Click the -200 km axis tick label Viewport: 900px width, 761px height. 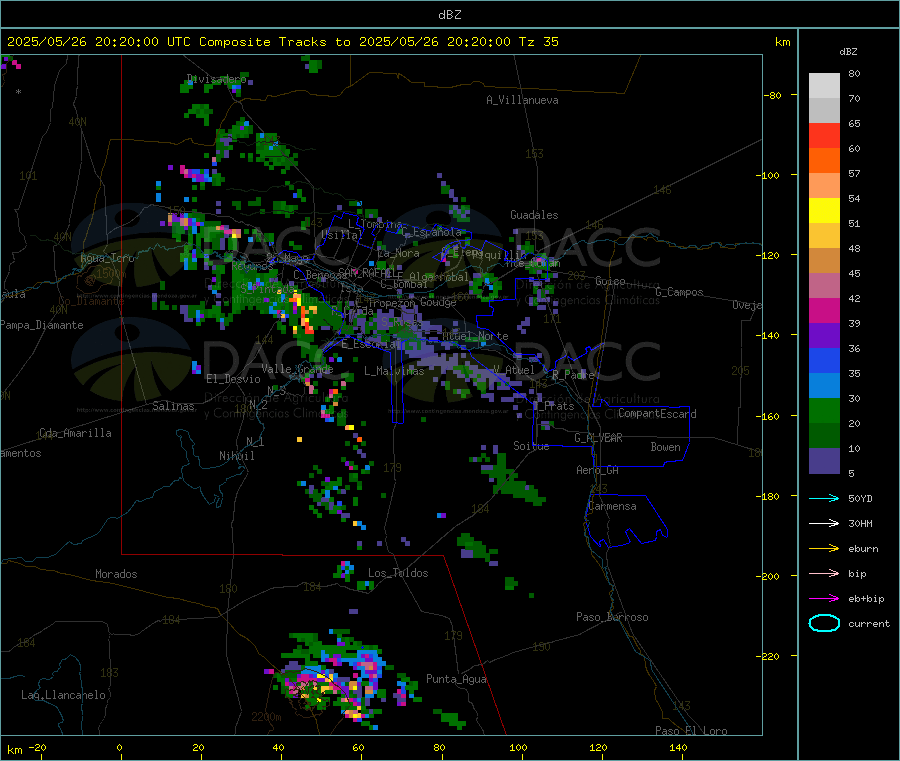768,576
